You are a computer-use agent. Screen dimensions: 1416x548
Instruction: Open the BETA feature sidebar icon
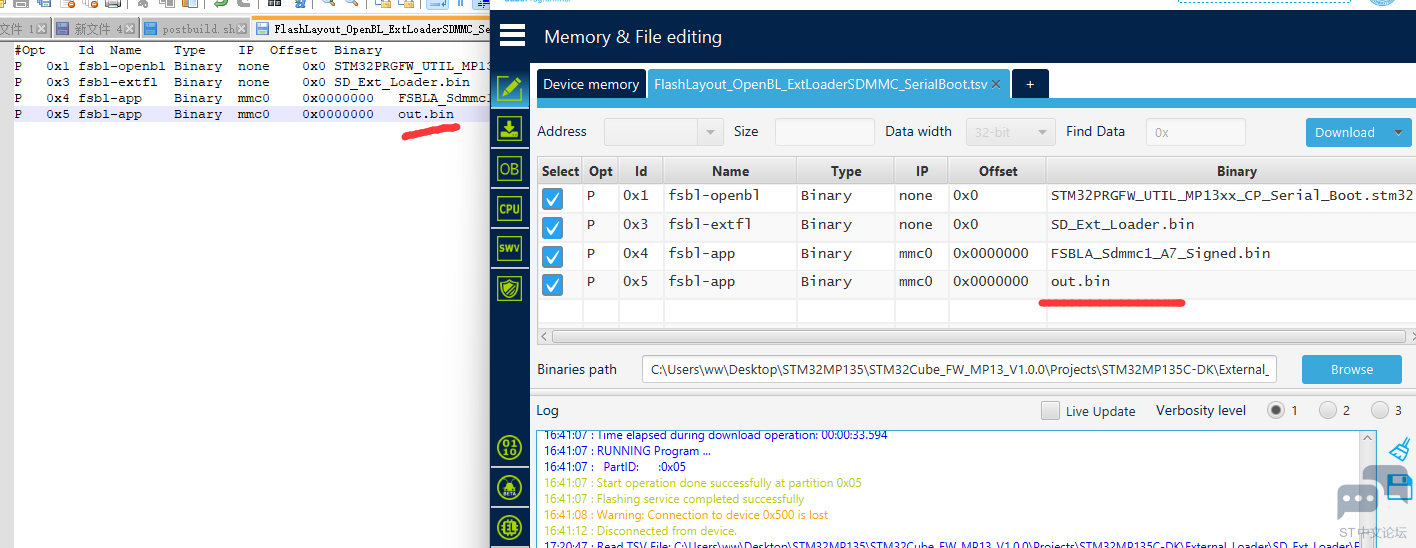(x=510, y=488)
